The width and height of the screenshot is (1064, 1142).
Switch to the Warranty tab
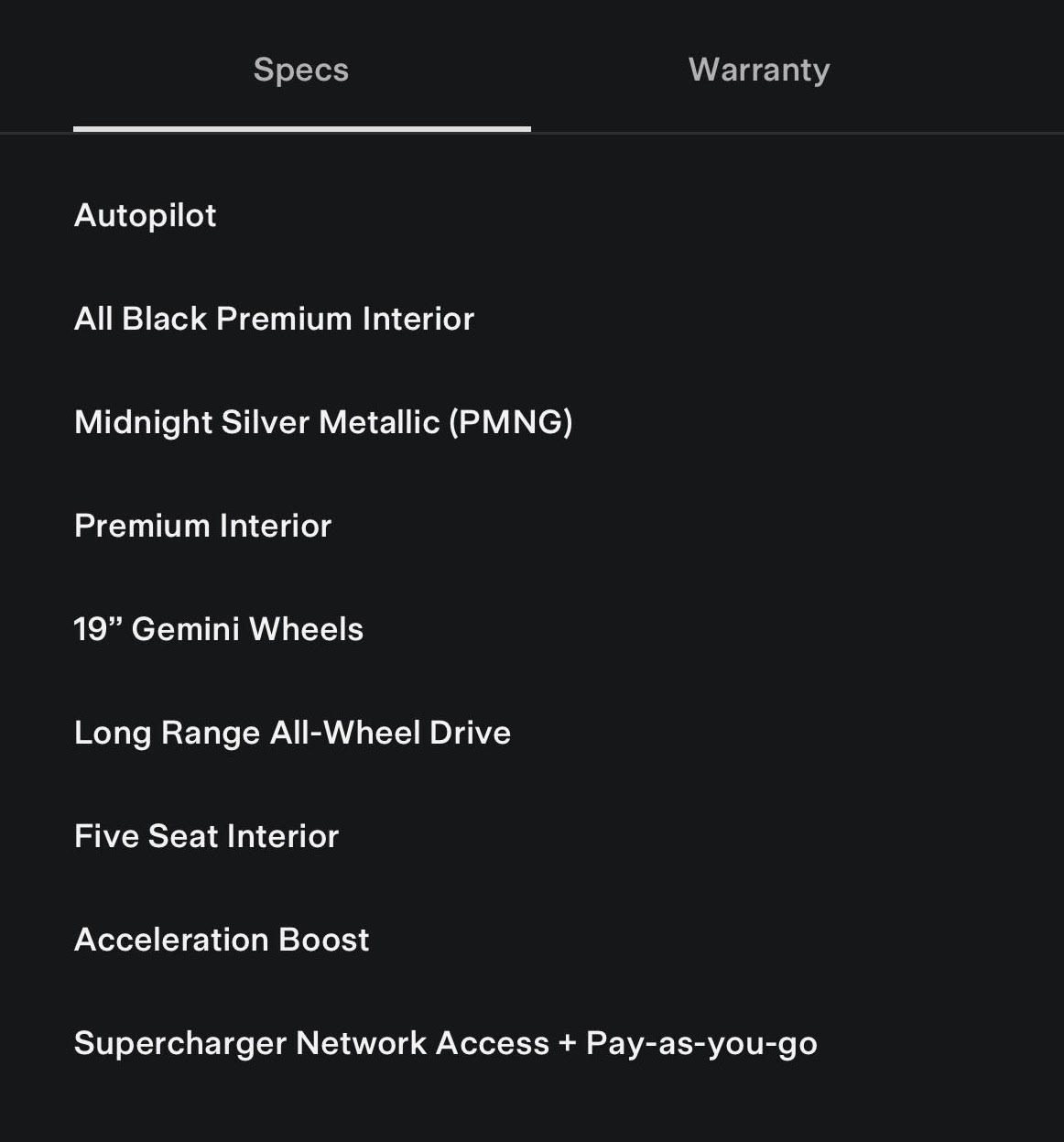(x=759, y=70)
